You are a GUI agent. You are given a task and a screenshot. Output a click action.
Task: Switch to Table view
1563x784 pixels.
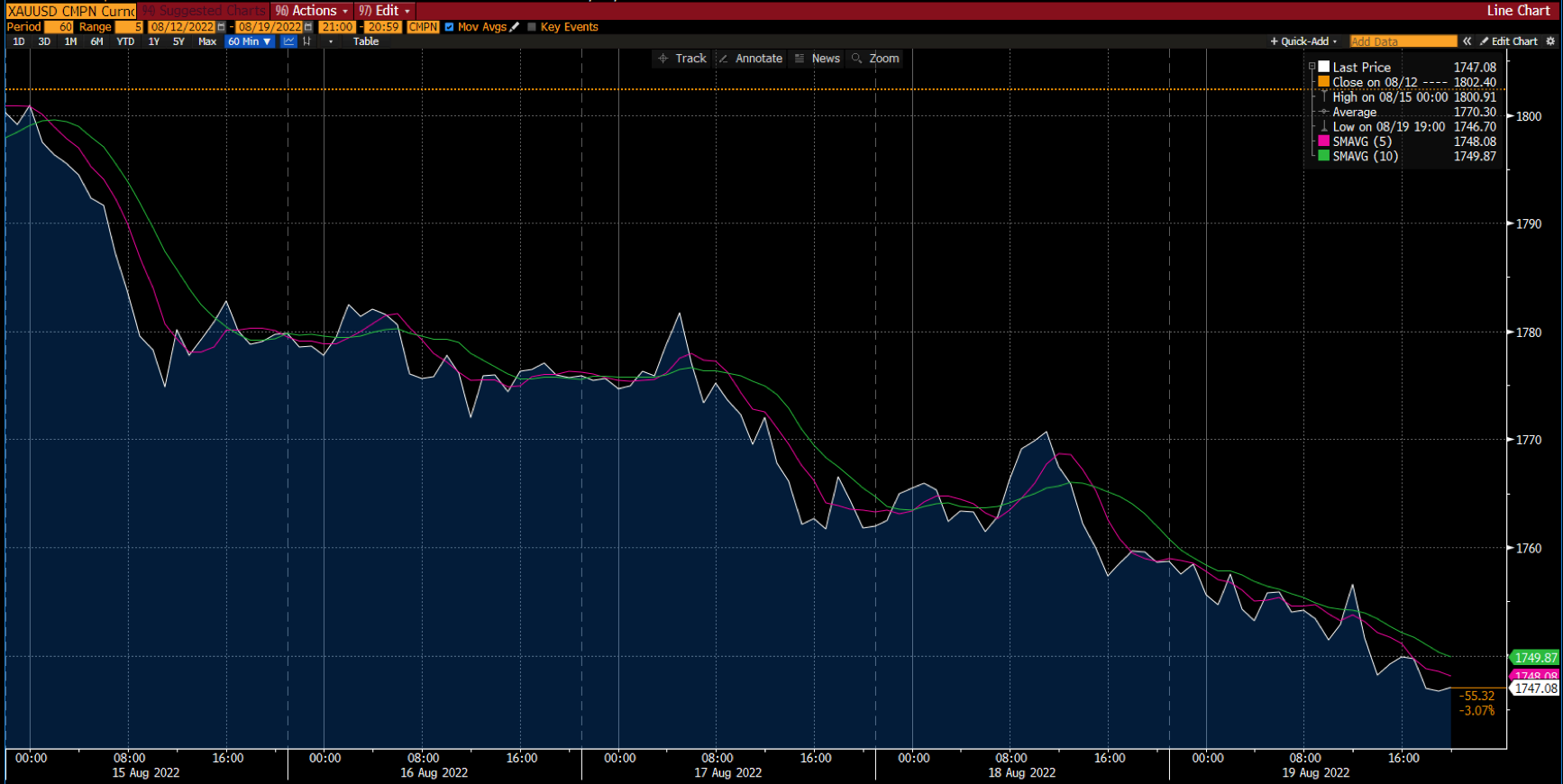tap(366, 41)
